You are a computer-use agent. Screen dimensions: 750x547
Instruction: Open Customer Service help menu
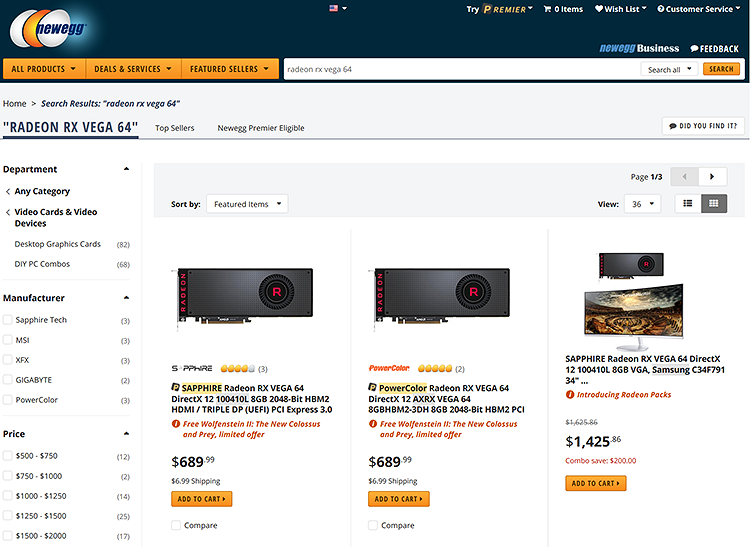pos(698,9)
